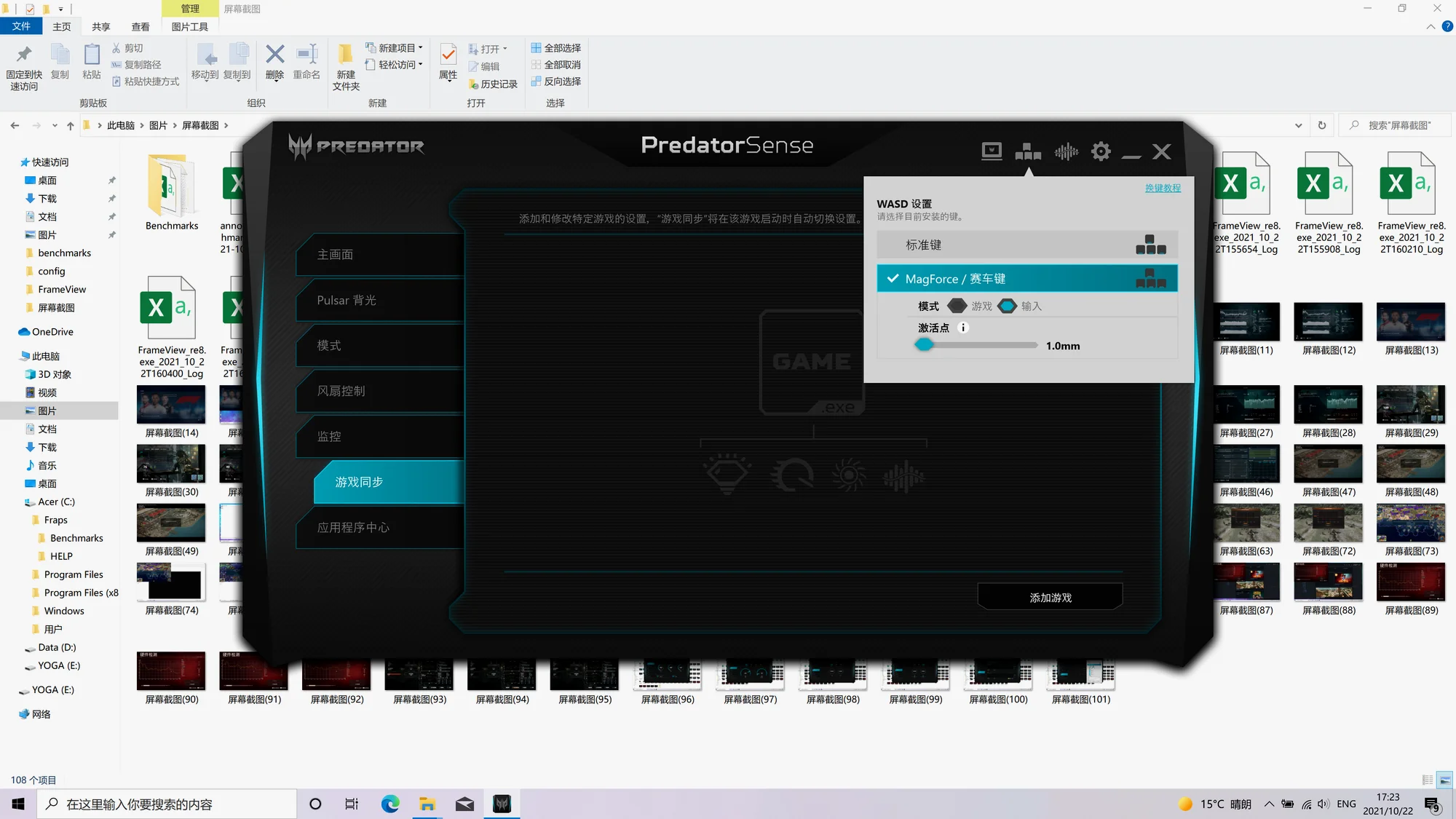Switch to details view in status bar
The height and width of the screenshot is (819, 1456).
coord(1428,780)
